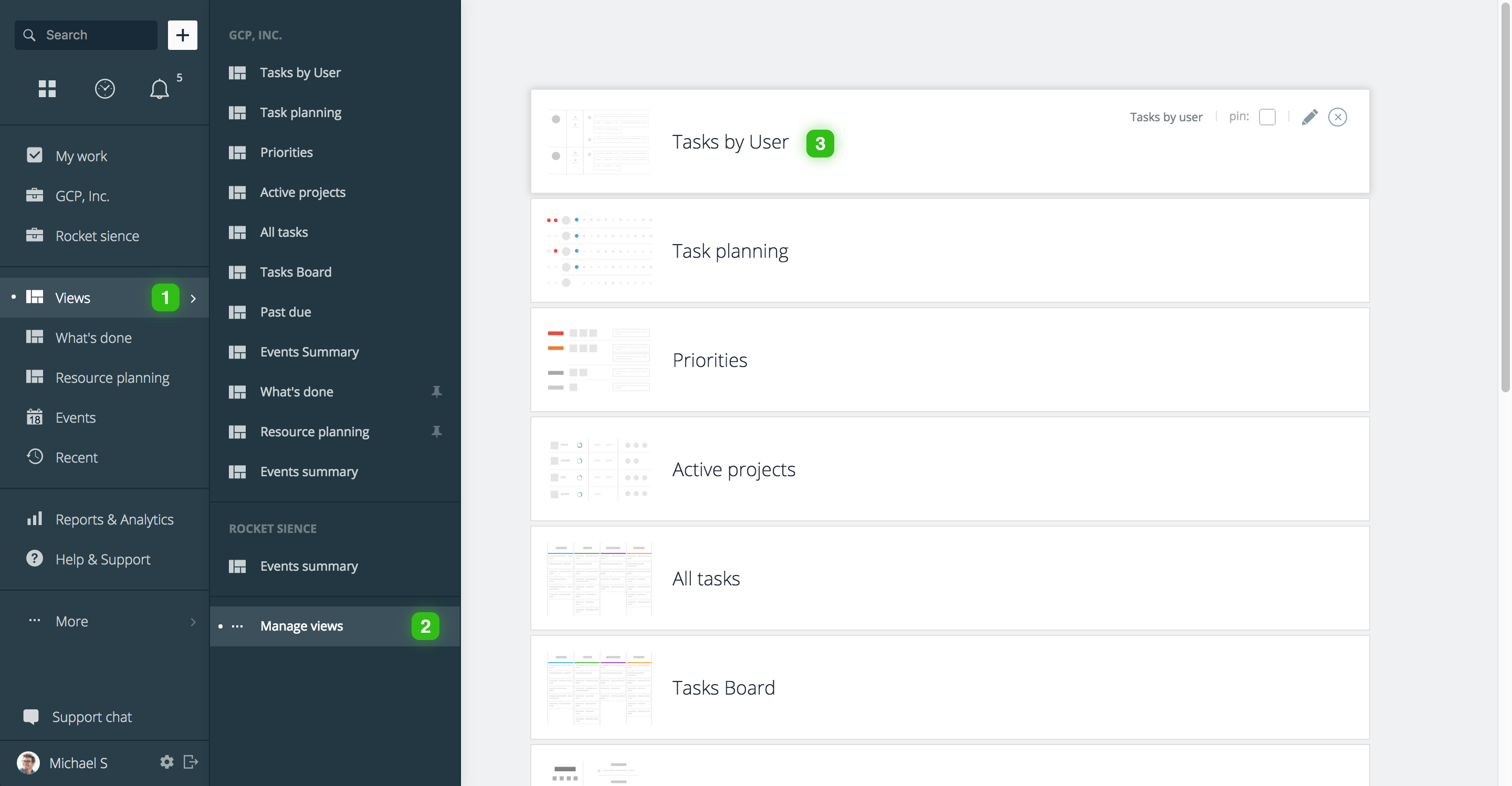
Task: Open Manage views
Action: click(335, 626)
